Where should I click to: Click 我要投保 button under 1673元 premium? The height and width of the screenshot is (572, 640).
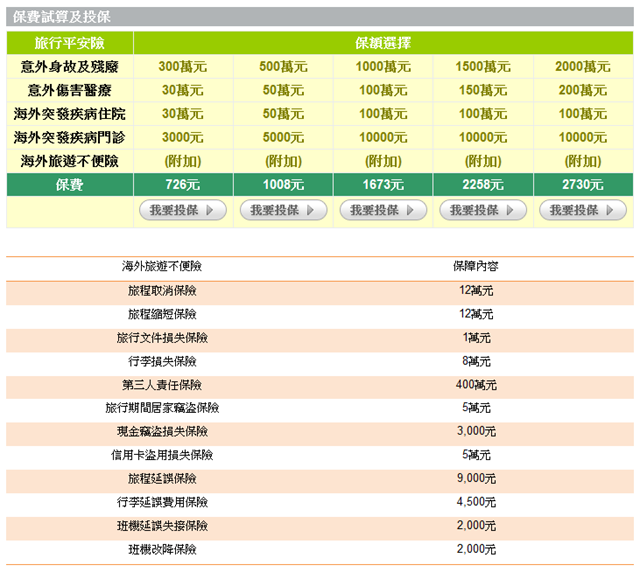point(383,210)
